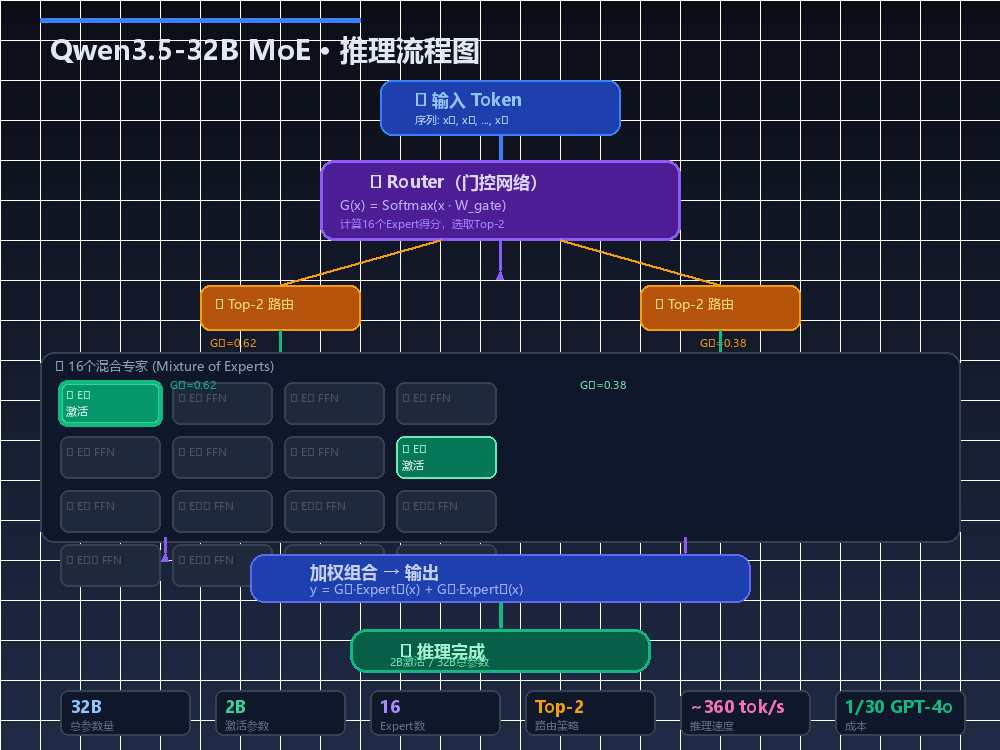Click the orange G=0.38 weight label
The image size is (1000, 750).
pos(723,343)
